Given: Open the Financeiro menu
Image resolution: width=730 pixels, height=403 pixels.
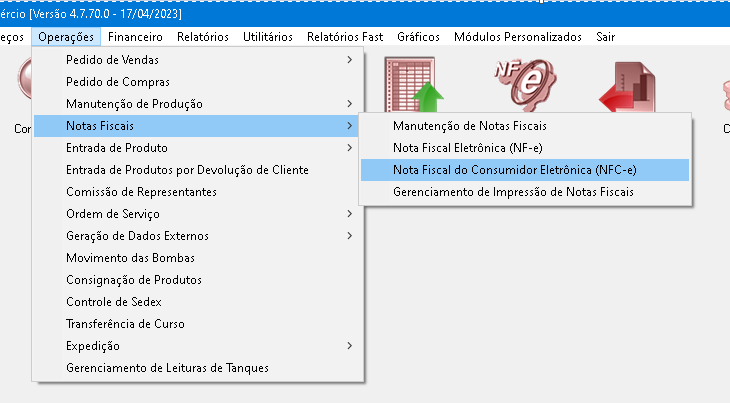Looking at the screenshot, I should tap(135, 37).
